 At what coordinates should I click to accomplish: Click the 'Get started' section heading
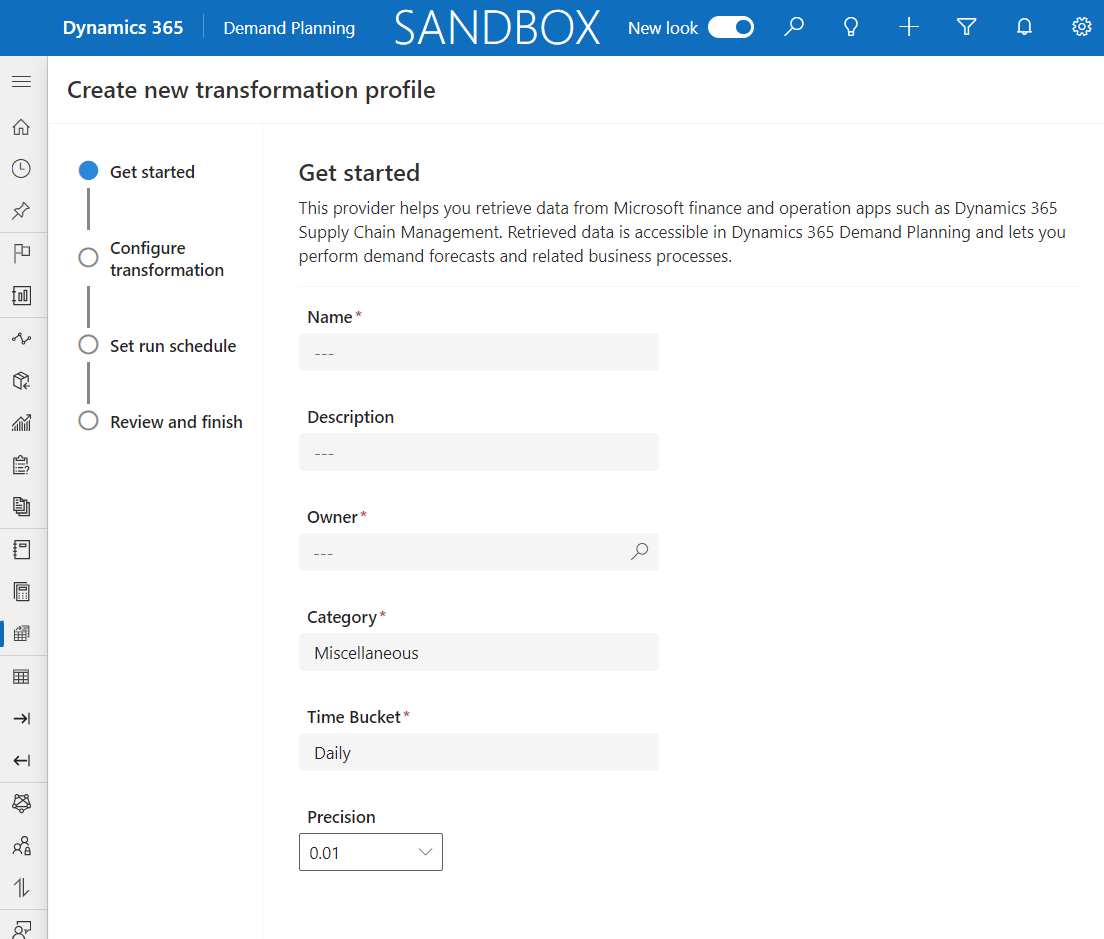359,172
